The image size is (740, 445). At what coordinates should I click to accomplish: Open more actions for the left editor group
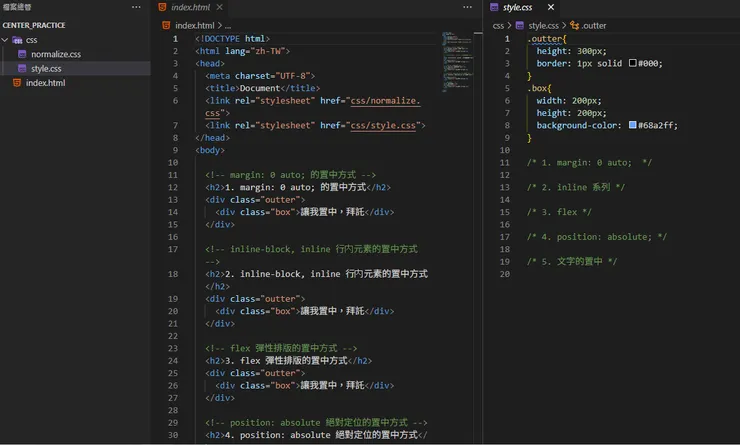coord(467,7)
